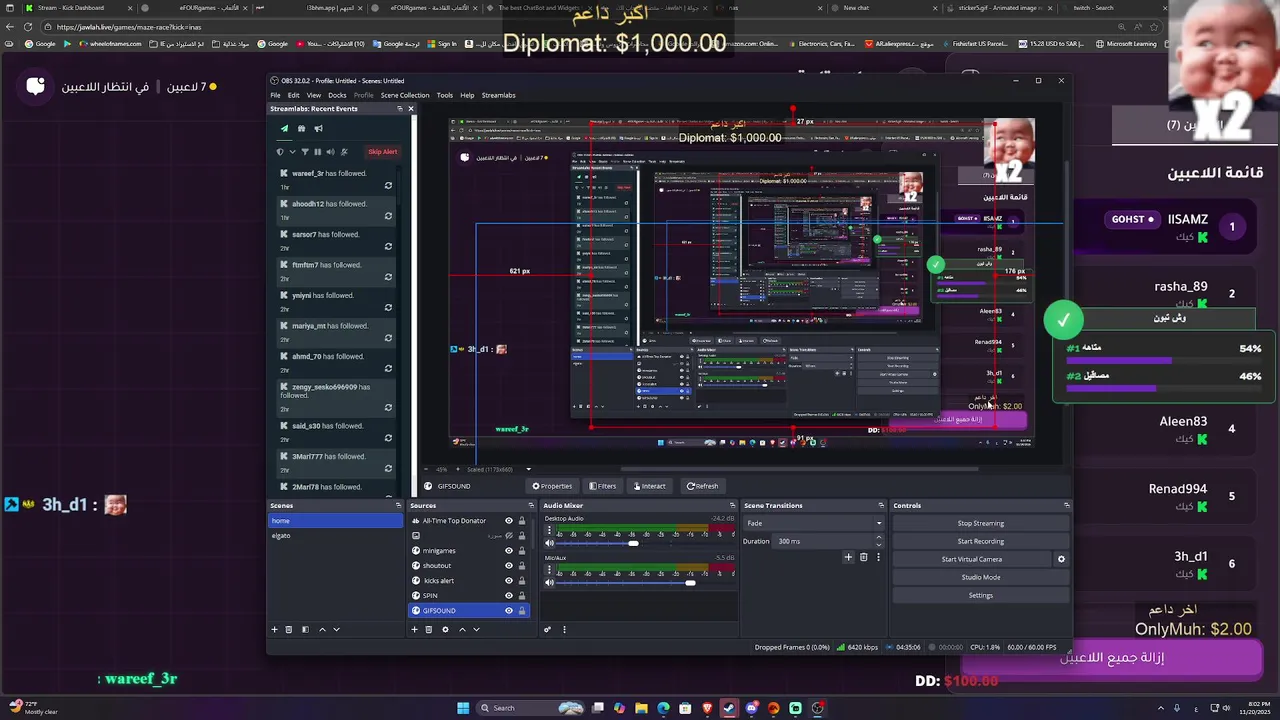Add a scene transition with plus icon
The image size is (1280, 720).
pos(848,557)
